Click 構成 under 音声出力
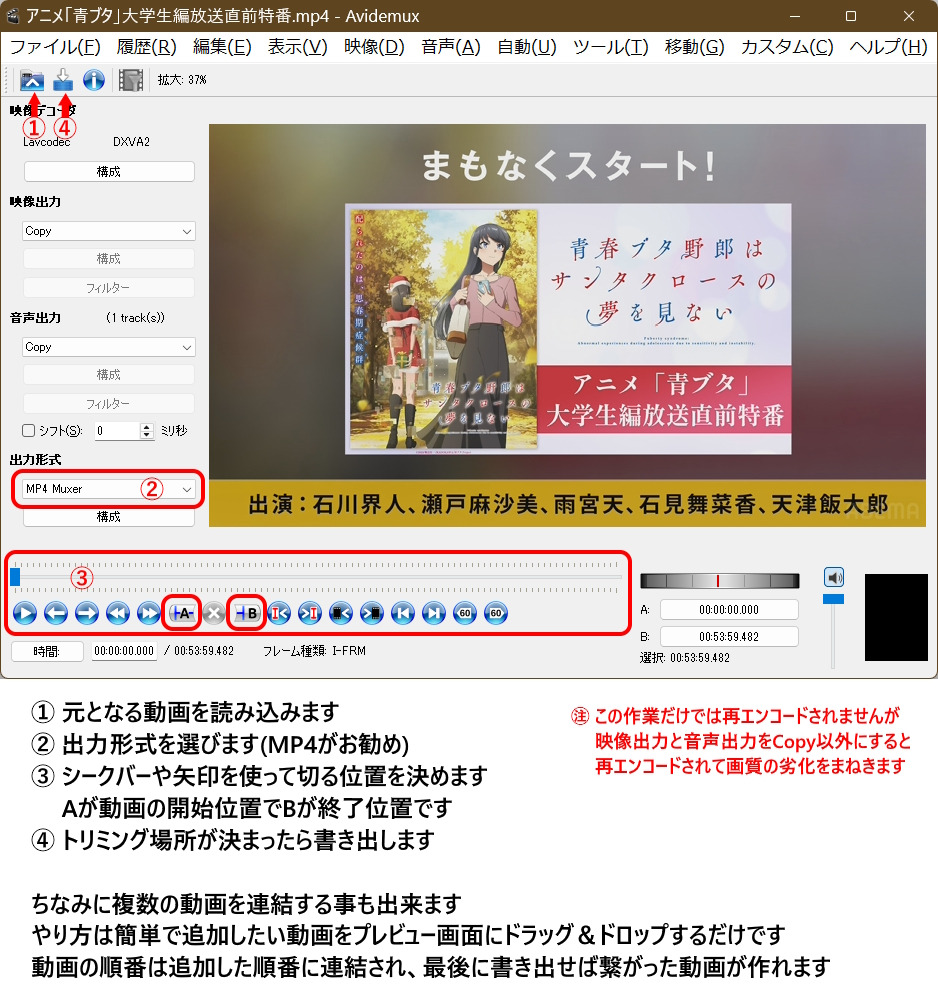Image resolution: width=938 pixels, height=1000 pixels. [109, 375]
